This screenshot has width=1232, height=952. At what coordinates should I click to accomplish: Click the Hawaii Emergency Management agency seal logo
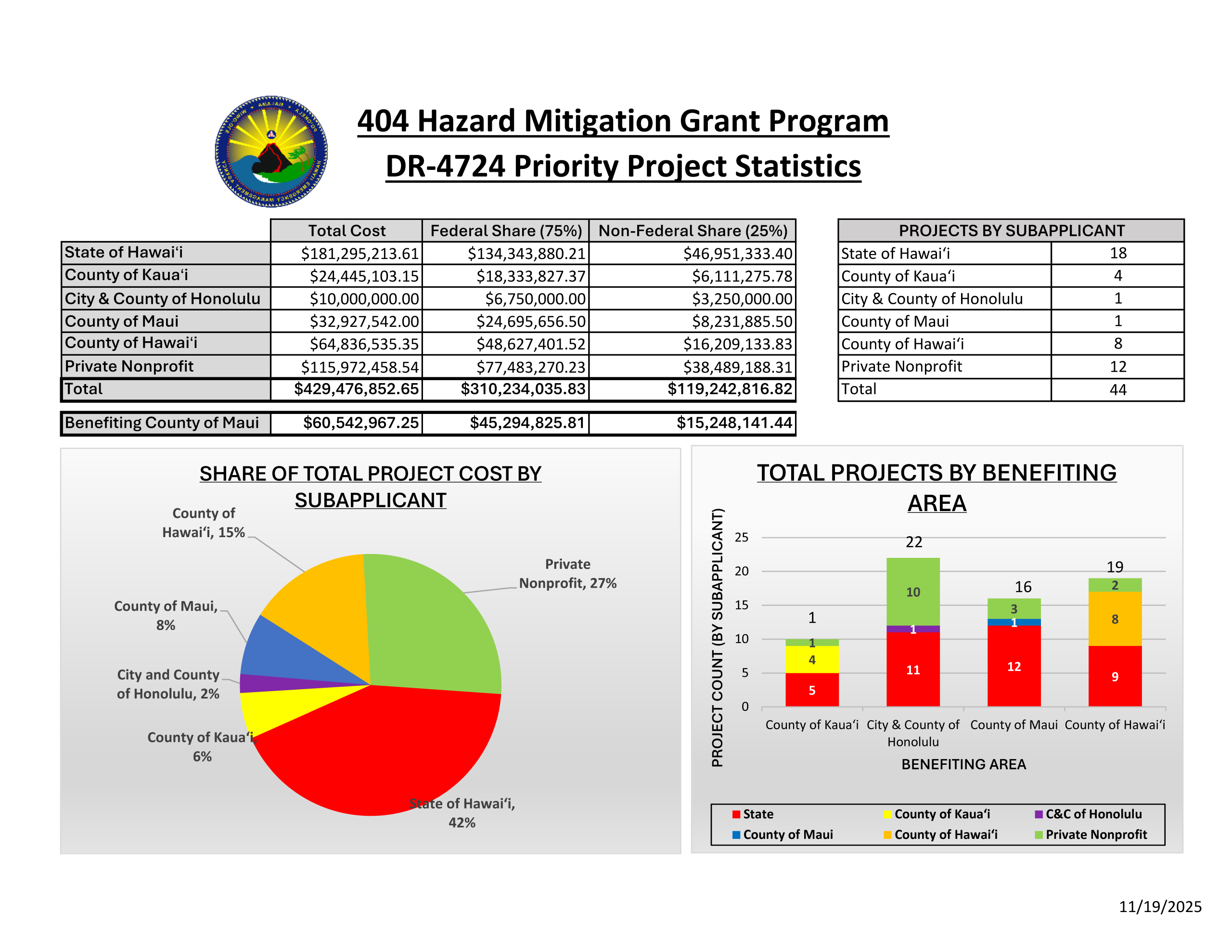[271, 151]
